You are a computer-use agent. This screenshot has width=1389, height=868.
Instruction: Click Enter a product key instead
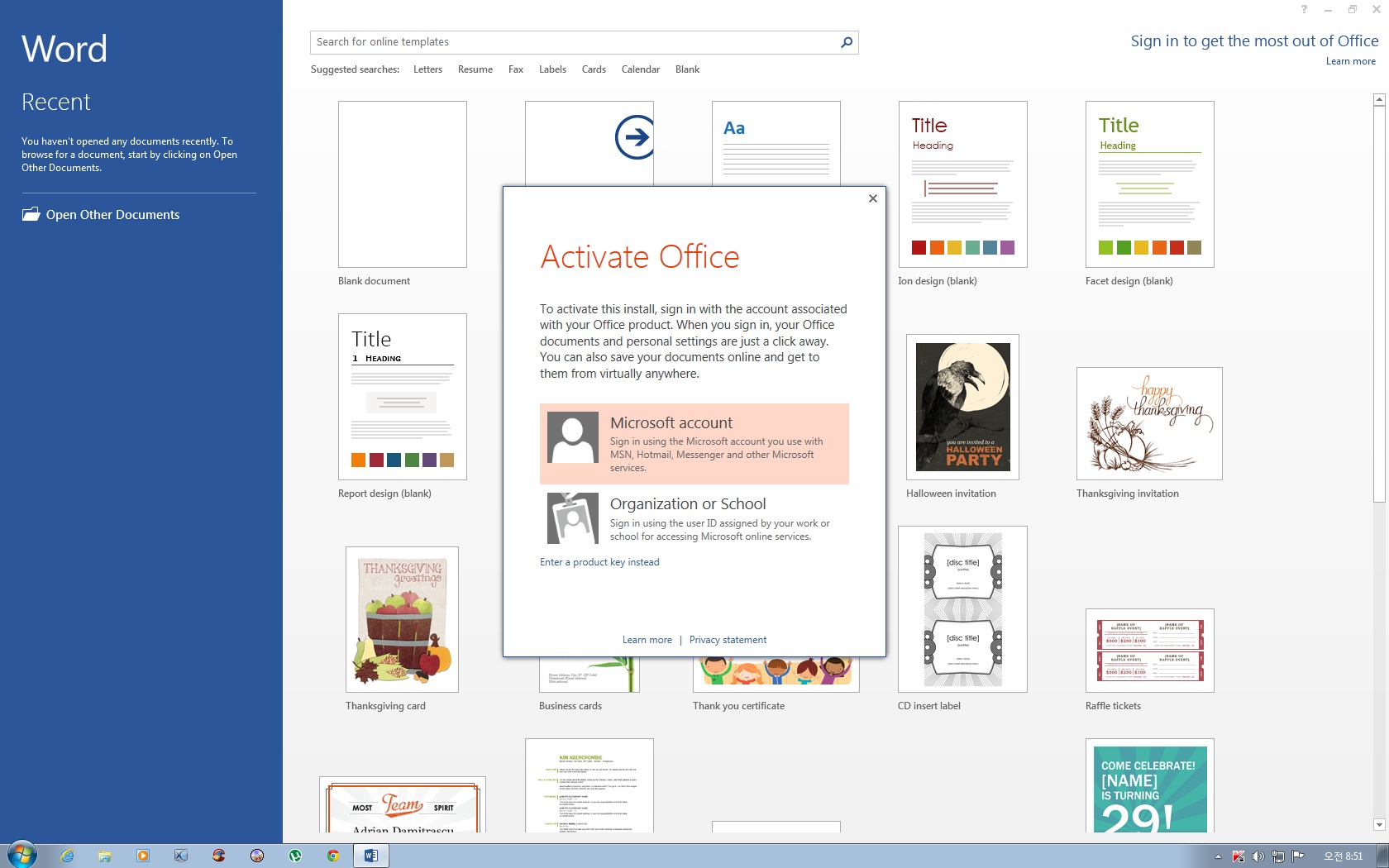[x=599, y=562]
